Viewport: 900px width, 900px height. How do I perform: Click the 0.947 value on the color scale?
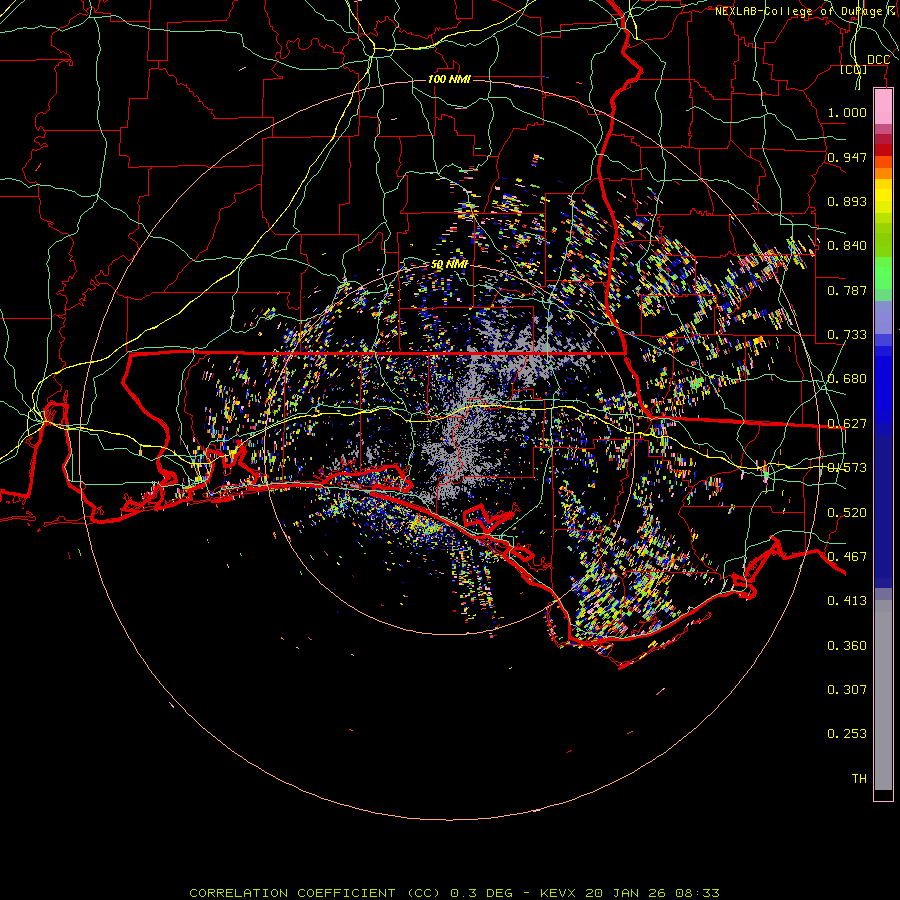tap(847, 157)
